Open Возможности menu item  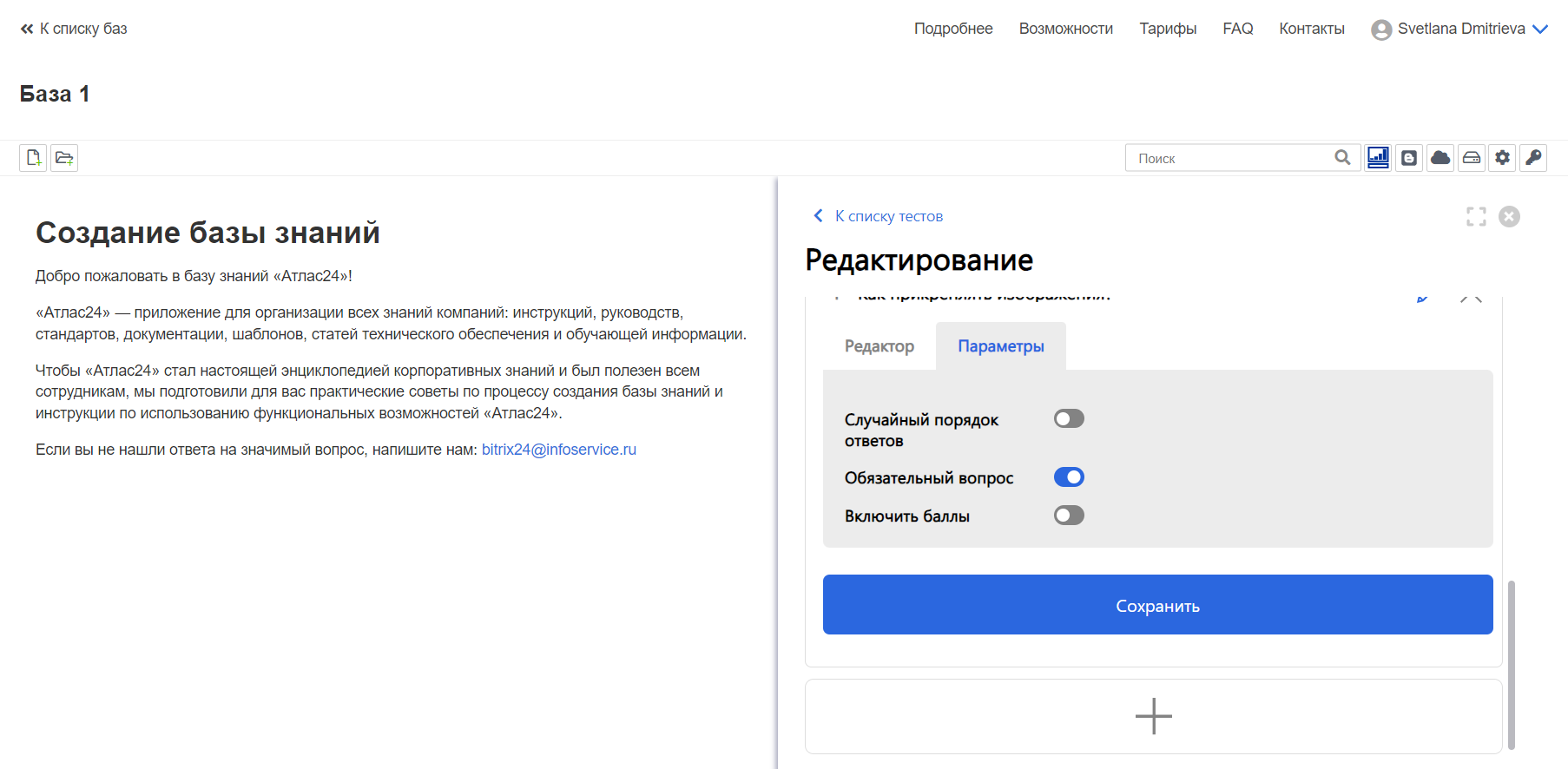tap(1066, 29)
